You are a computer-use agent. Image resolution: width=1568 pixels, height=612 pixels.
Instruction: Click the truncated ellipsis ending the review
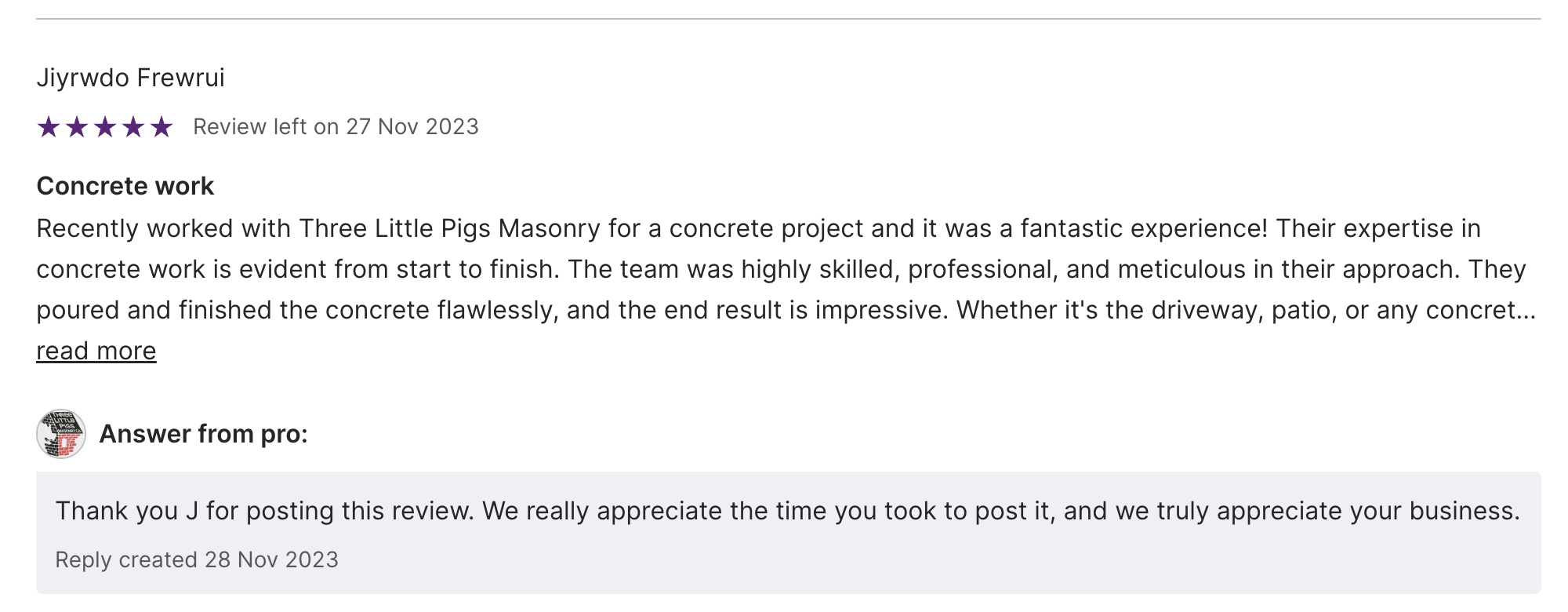pyautogui.click(x=1526, y=311)
